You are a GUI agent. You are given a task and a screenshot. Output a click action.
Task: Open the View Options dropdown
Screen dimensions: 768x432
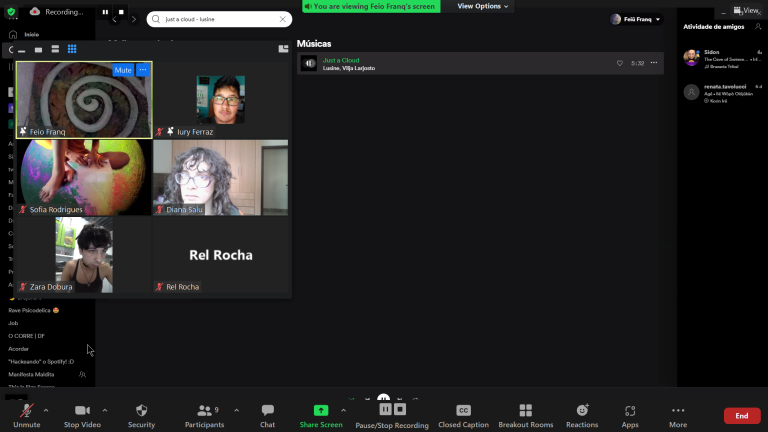(482, 6)
